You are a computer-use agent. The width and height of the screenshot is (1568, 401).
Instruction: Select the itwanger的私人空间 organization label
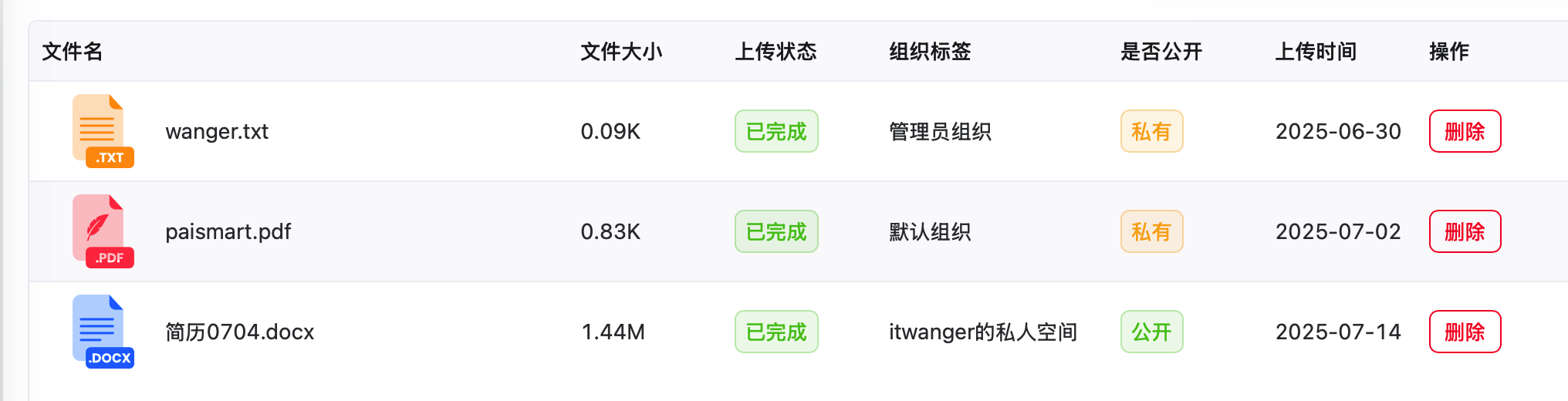point(983,332)
